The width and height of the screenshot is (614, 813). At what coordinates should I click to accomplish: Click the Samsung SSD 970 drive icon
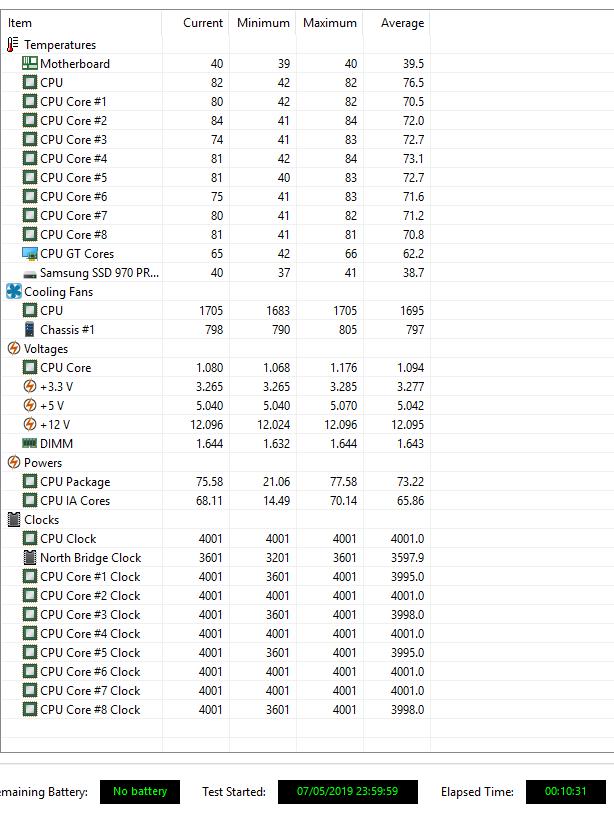pos(30,273)
